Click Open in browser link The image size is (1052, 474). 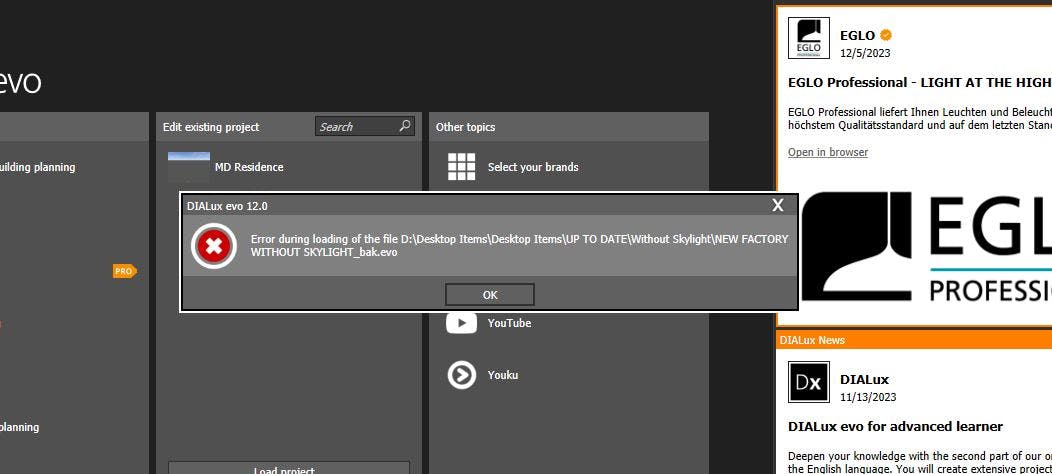[828, 152]
